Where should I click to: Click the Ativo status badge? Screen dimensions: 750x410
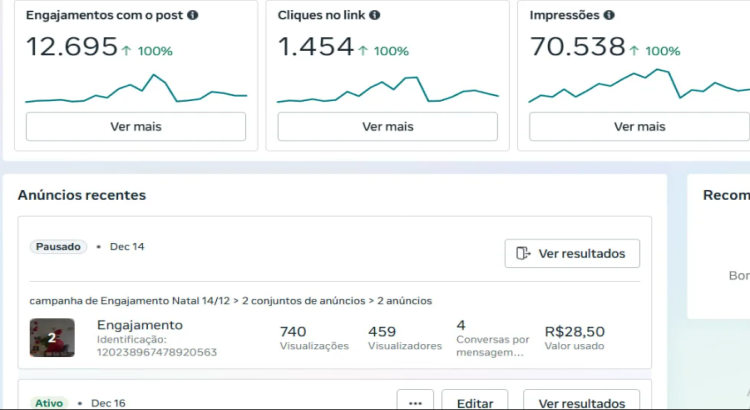pos(49,403)
